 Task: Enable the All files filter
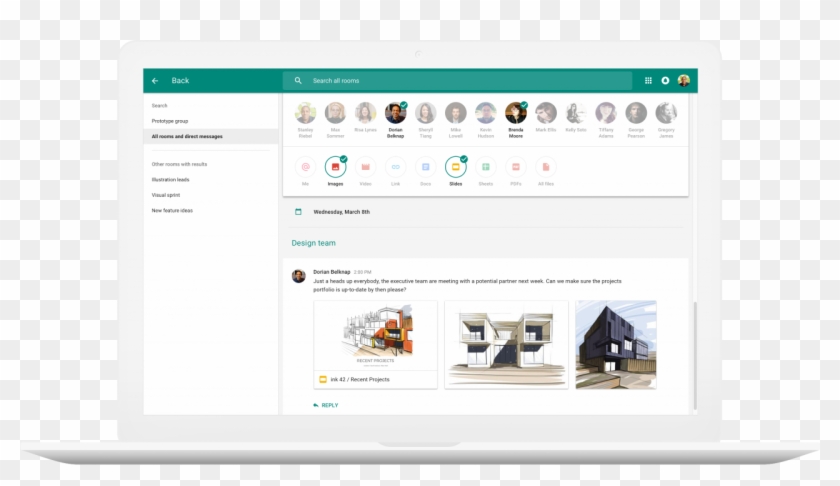(x=546, y=167)
